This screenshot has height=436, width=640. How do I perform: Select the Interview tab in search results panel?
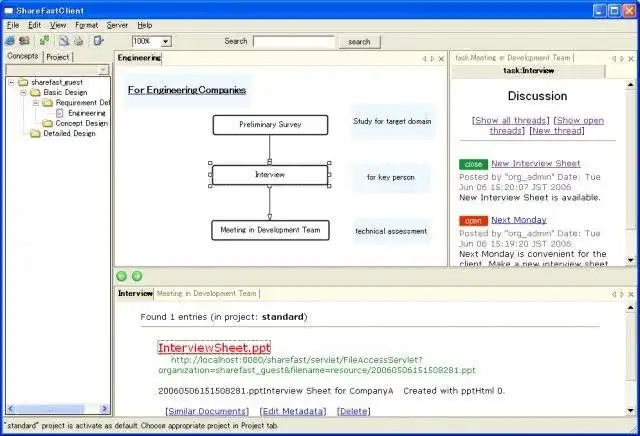[x=135, y=294]
